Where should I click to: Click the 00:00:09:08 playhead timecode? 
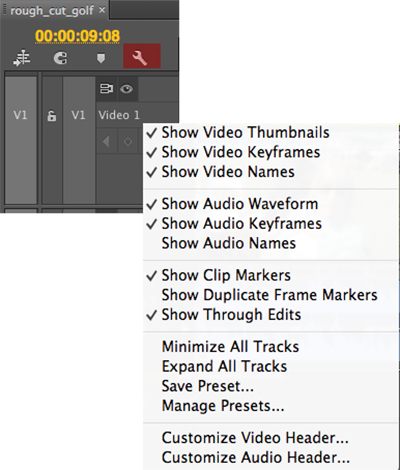77,36
